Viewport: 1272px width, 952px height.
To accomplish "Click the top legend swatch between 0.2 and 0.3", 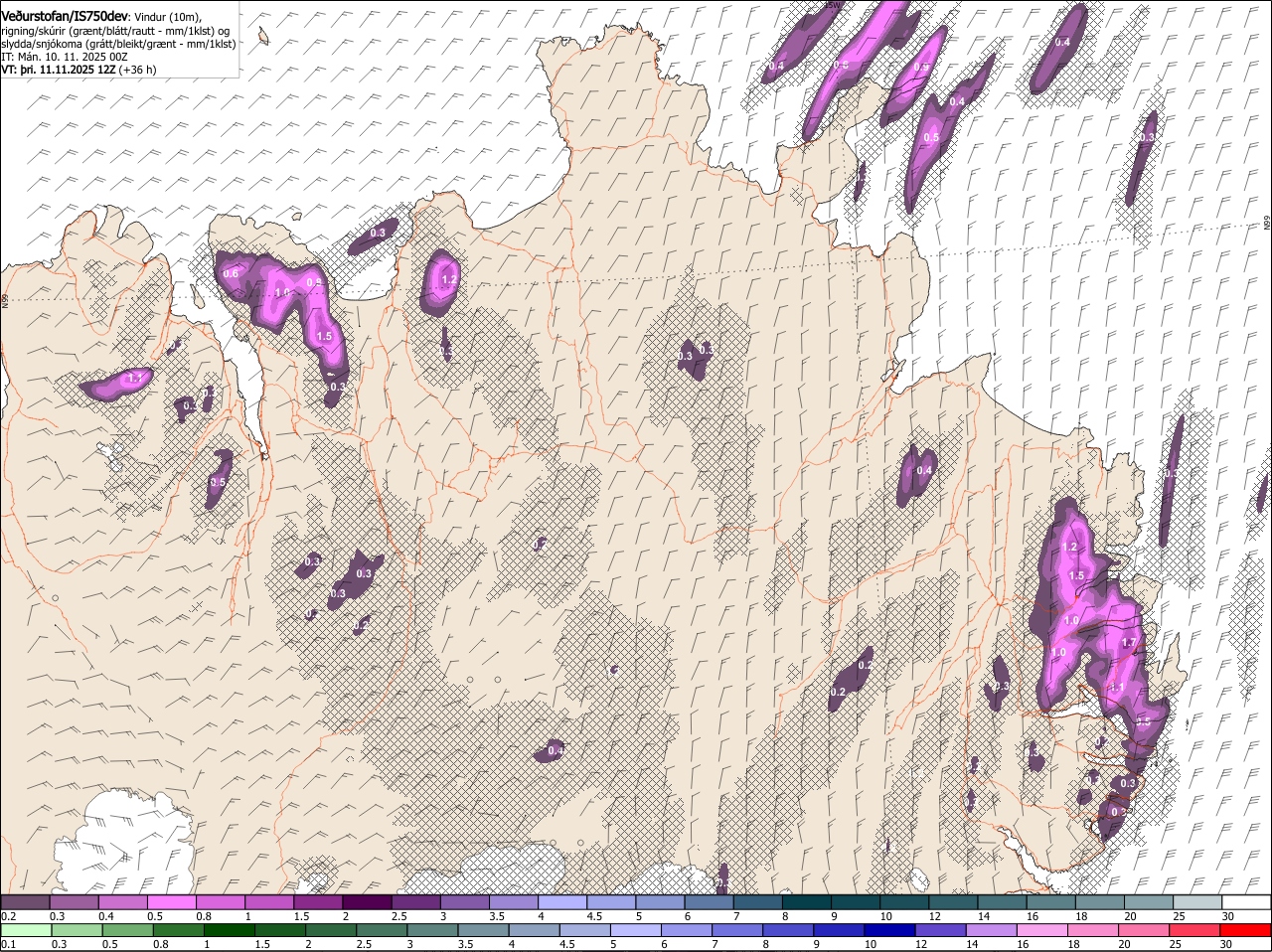I will pos(25,902).
